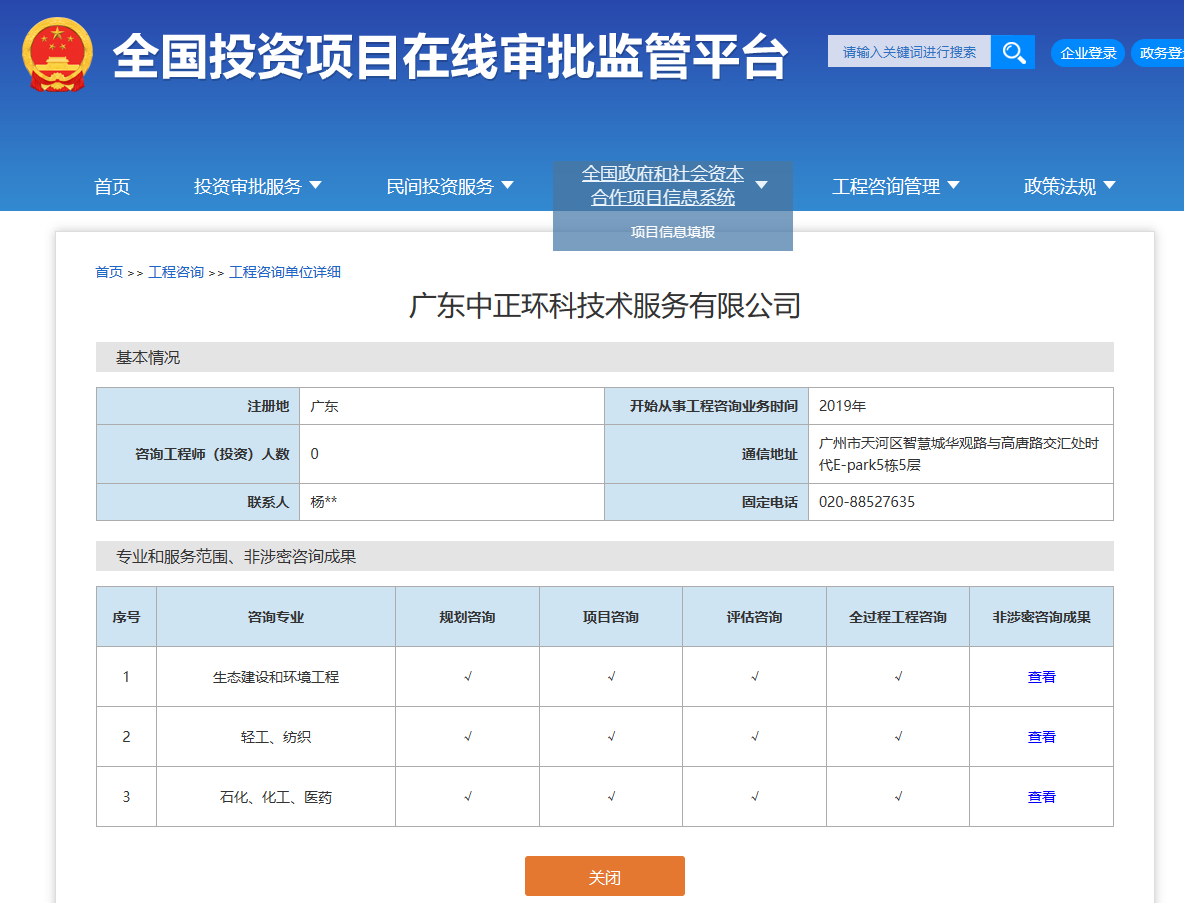Open the 投资审批服务 menu
Viewport: 1184px width, 903px height.
248,186
